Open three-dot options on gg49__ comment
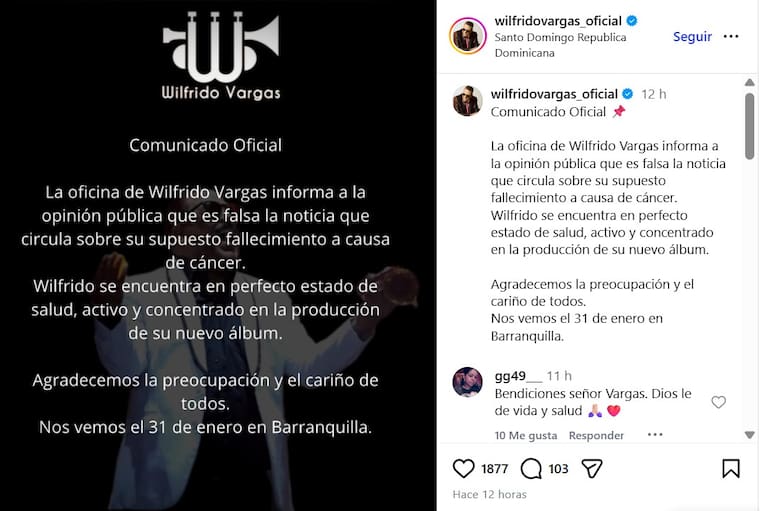Viewport: 760px width, 511px height. [655, 434]
